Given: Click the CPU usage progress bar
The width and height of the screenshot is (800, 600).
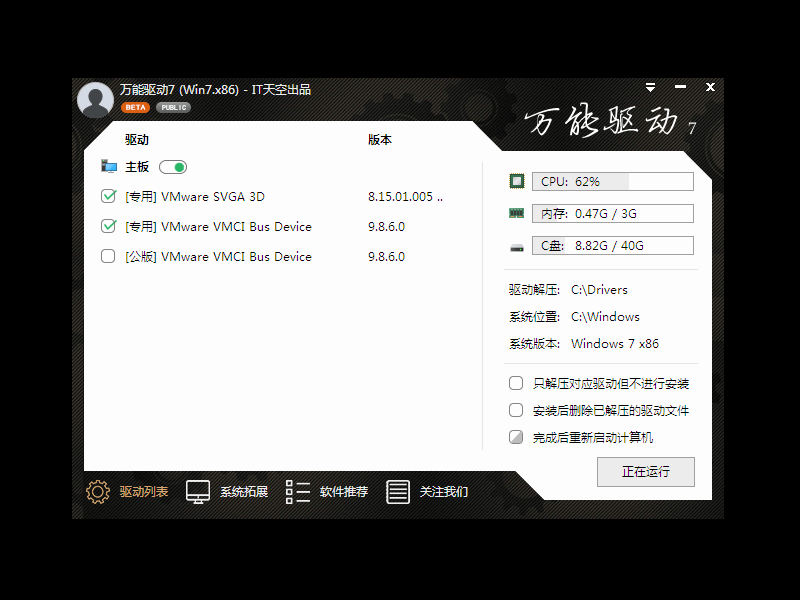Looking at the screenshot, I should coord(612,181).
